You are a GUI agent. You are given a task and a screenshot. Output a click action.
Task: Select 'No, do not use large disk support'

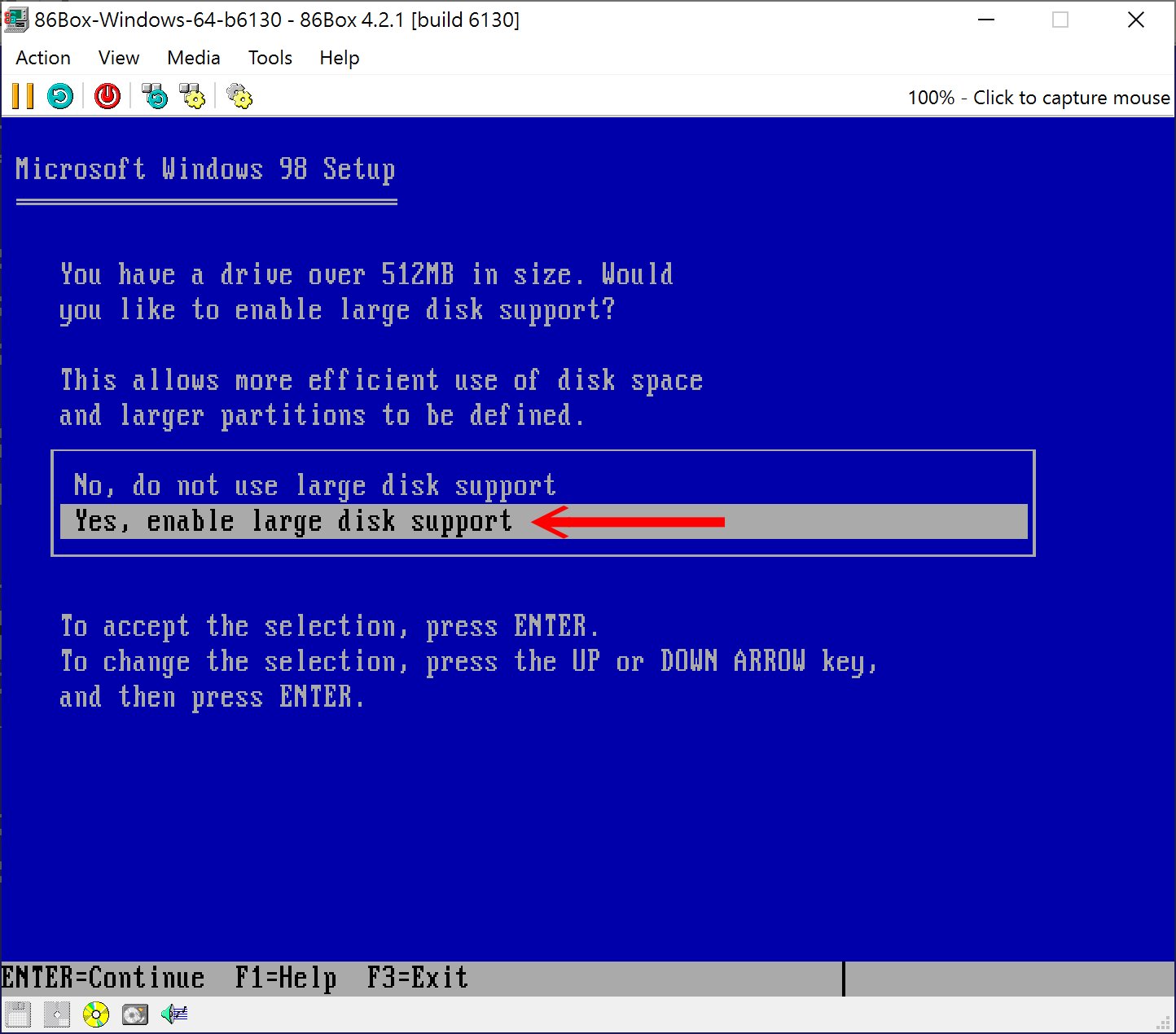(543, 486)
